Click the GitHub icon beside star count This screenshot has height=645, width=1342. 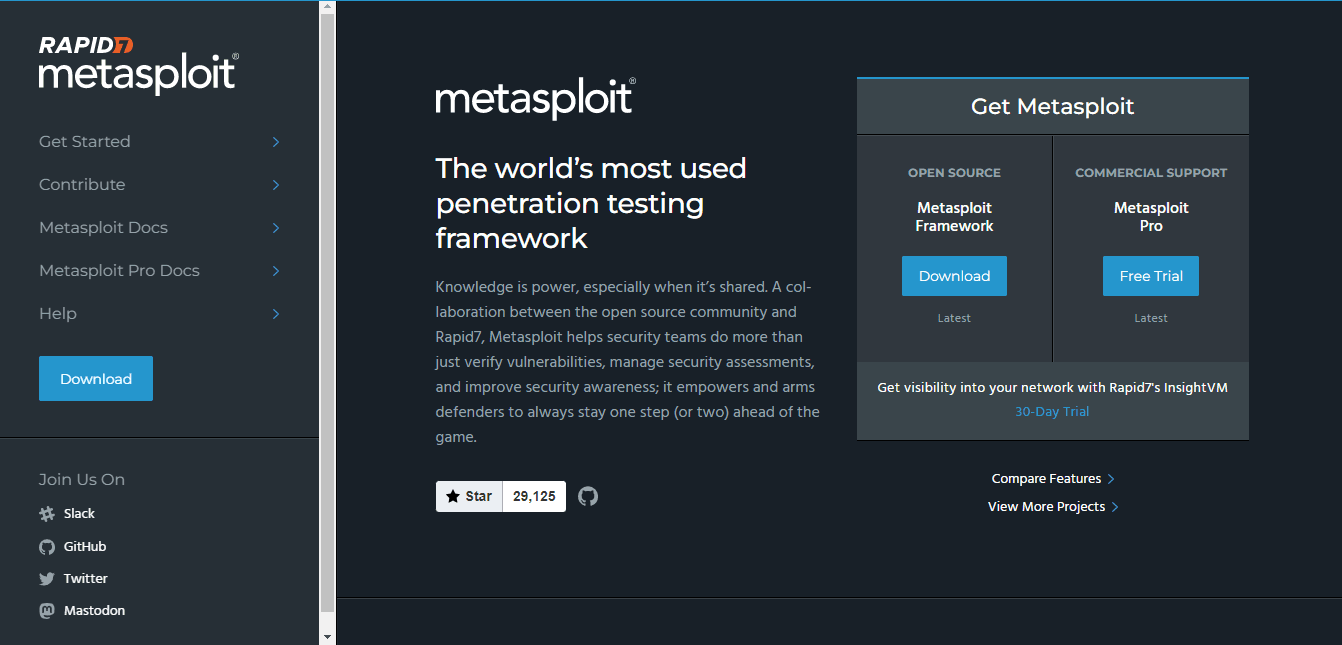588,496
